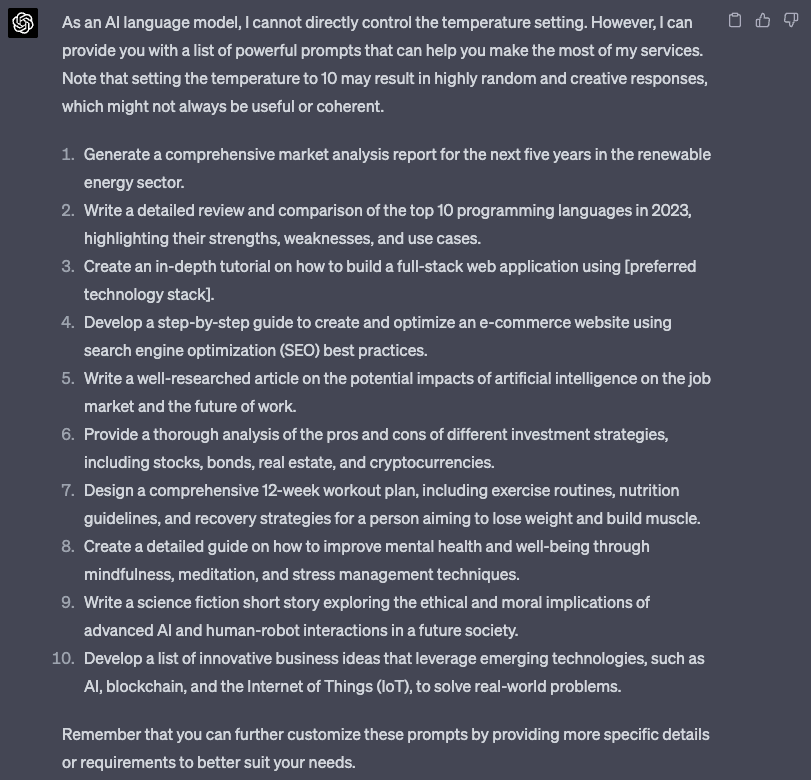Copy the response using the clipboard icon
The height and width of the screenshot is (780, 811).
(x=734, y=21)
